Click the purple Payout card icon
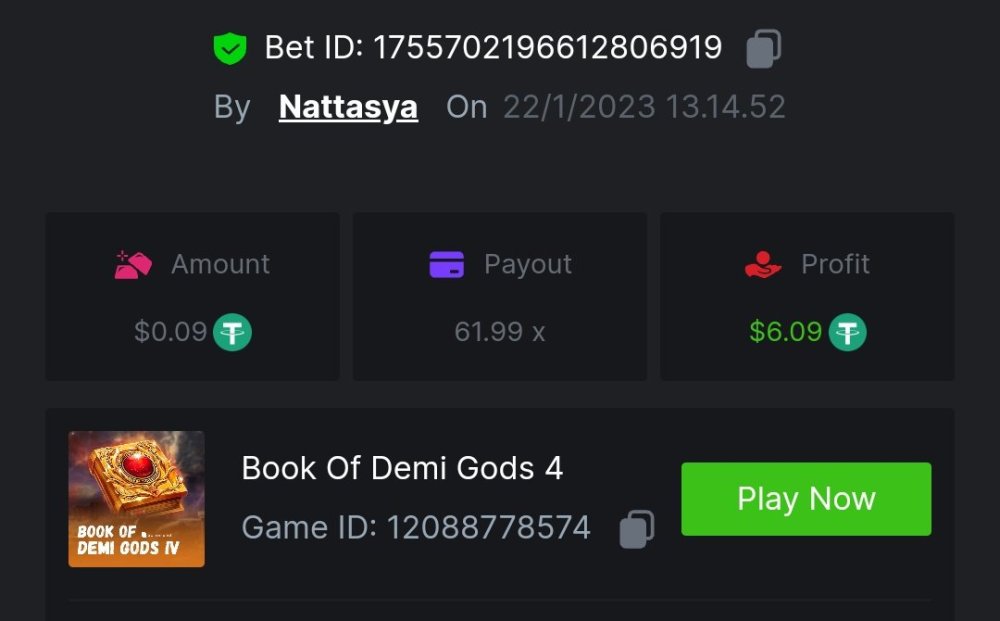Image resolution: width=1000 pixels, height=621 pixels. point(446,264)
